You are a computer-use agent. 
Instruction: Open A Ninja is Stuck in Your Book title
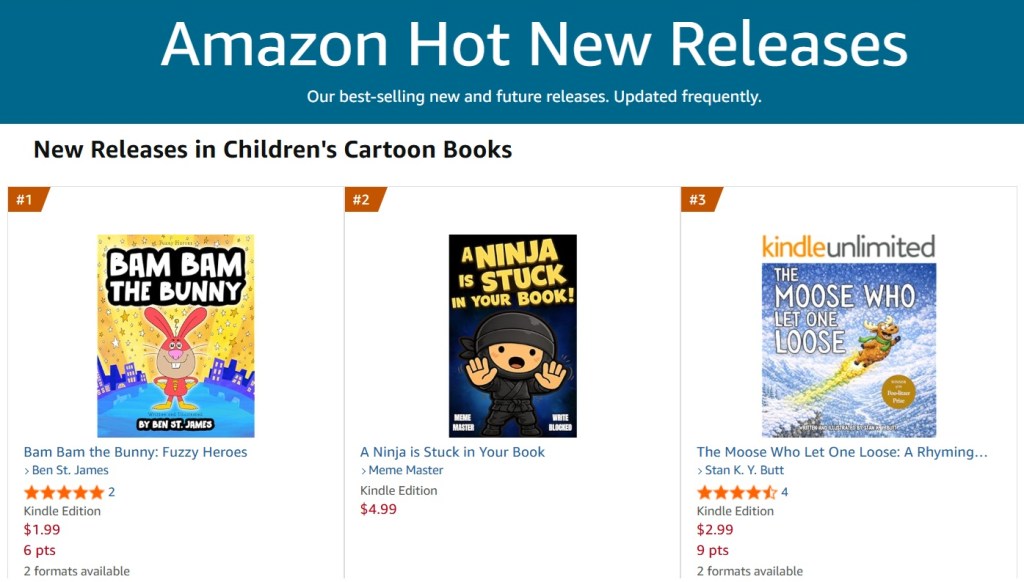(x=453, y=452)
